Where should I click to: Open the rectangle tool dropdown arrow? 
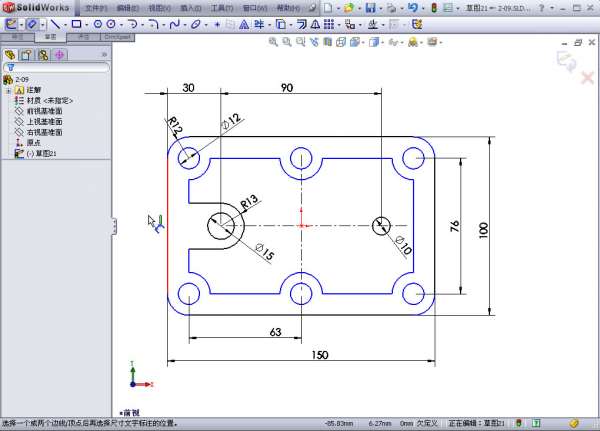pyautogui.click(x=86, y=23)
